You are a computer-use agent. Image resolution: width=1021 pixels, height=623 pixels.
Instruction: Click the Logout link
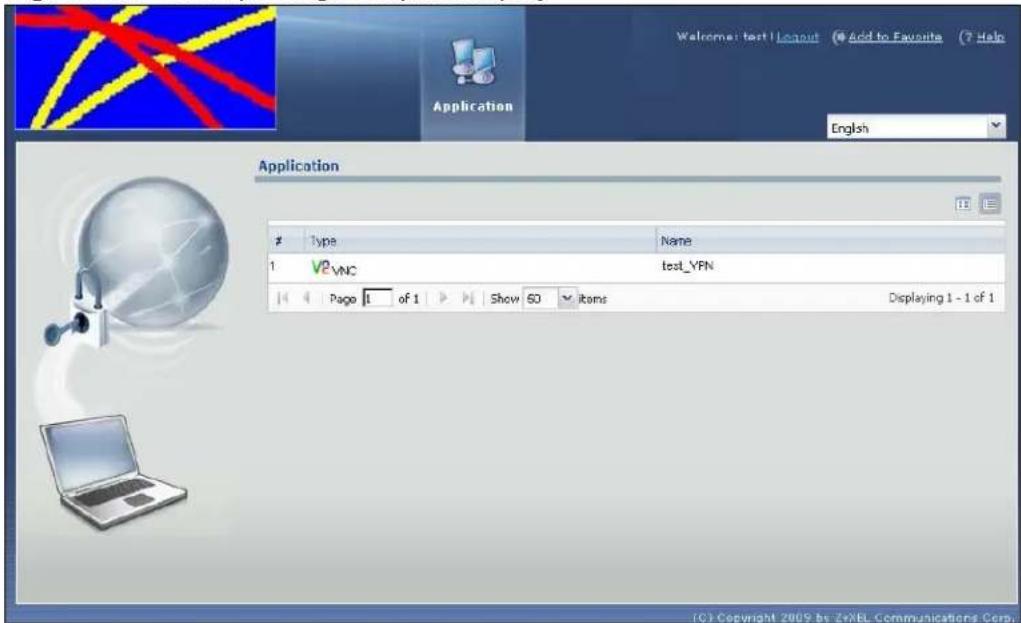click(797, 37)
